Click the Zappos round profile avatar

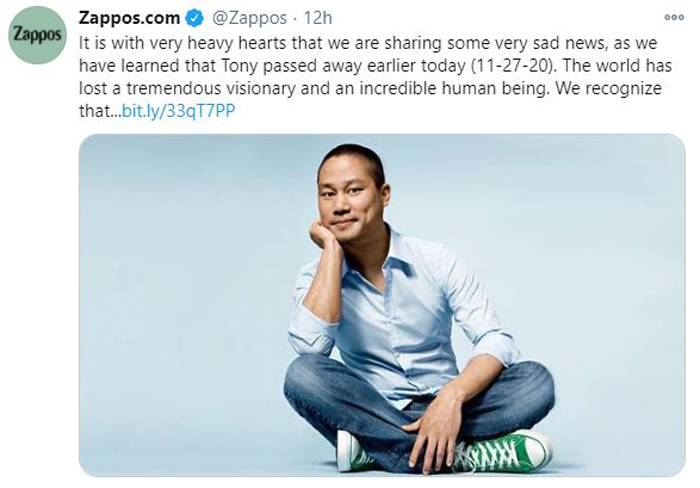tap(38, 35)
